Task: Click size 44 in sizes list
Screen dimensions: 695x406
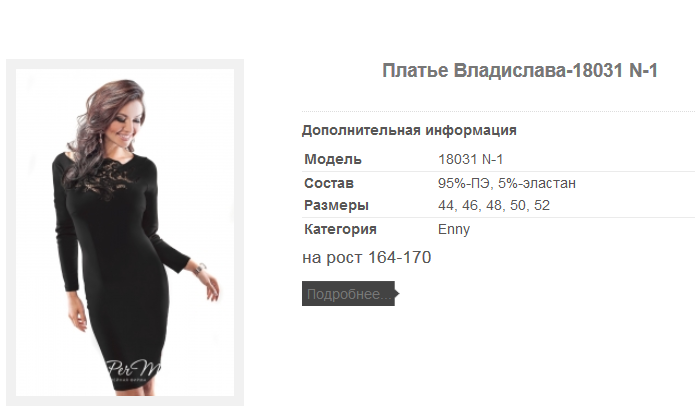Action: pos(446,205)
